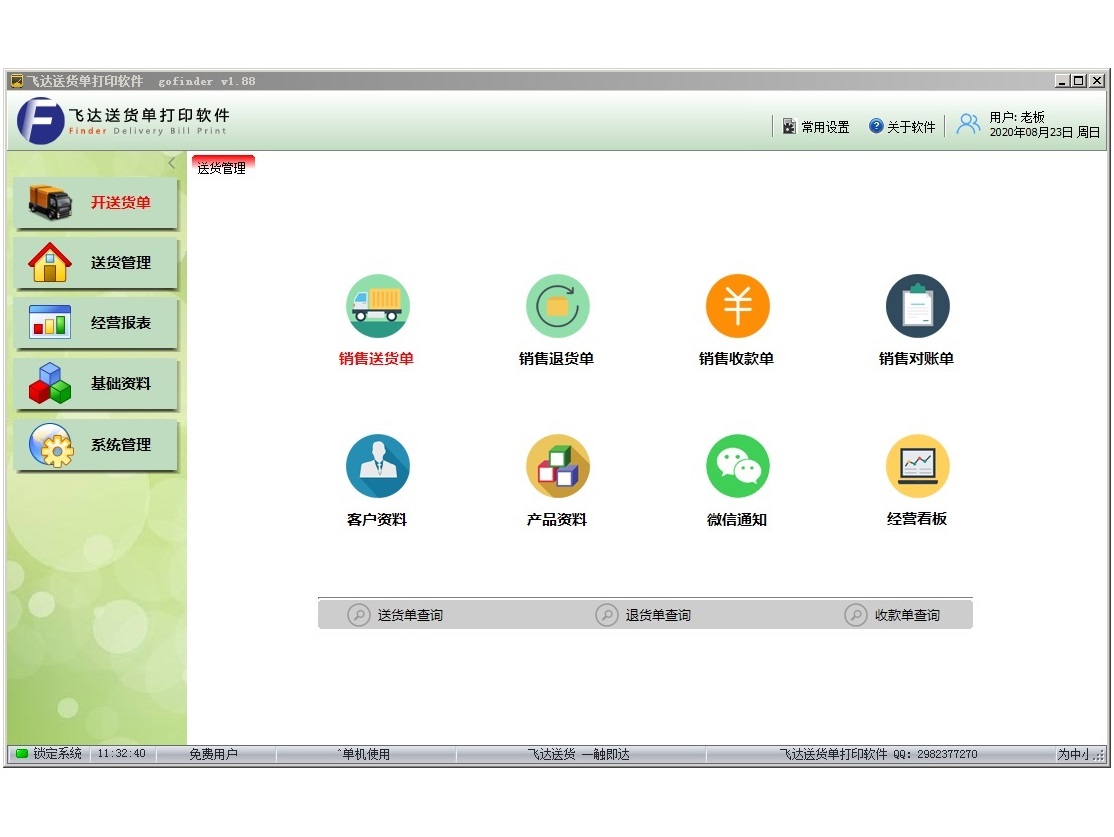The image size is (1114, 837).
Task: Click 退货单查询 search link
Action: click(645, 615)
